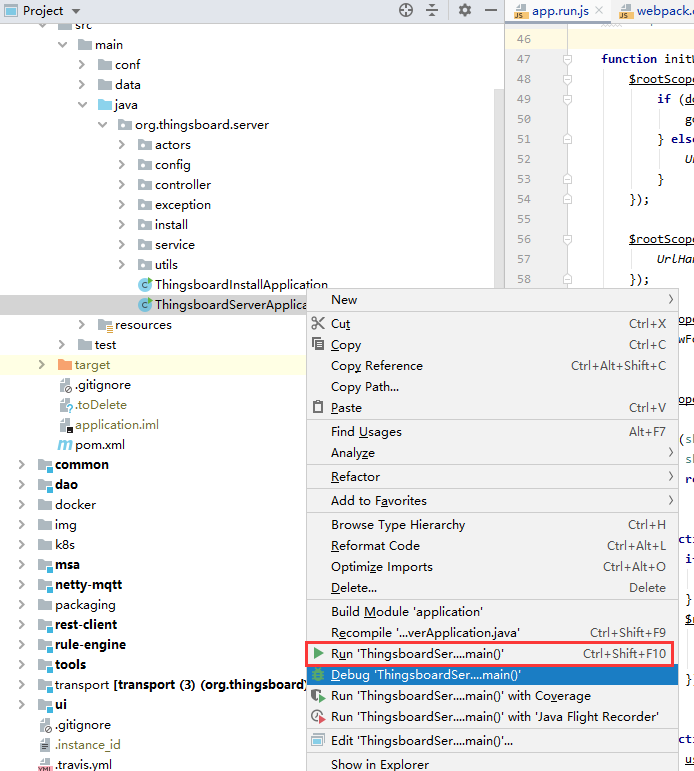This screenshot has width=694, height=771.
Task: Select the utils package
Action: pyautogui.click(x=166, y=265)
